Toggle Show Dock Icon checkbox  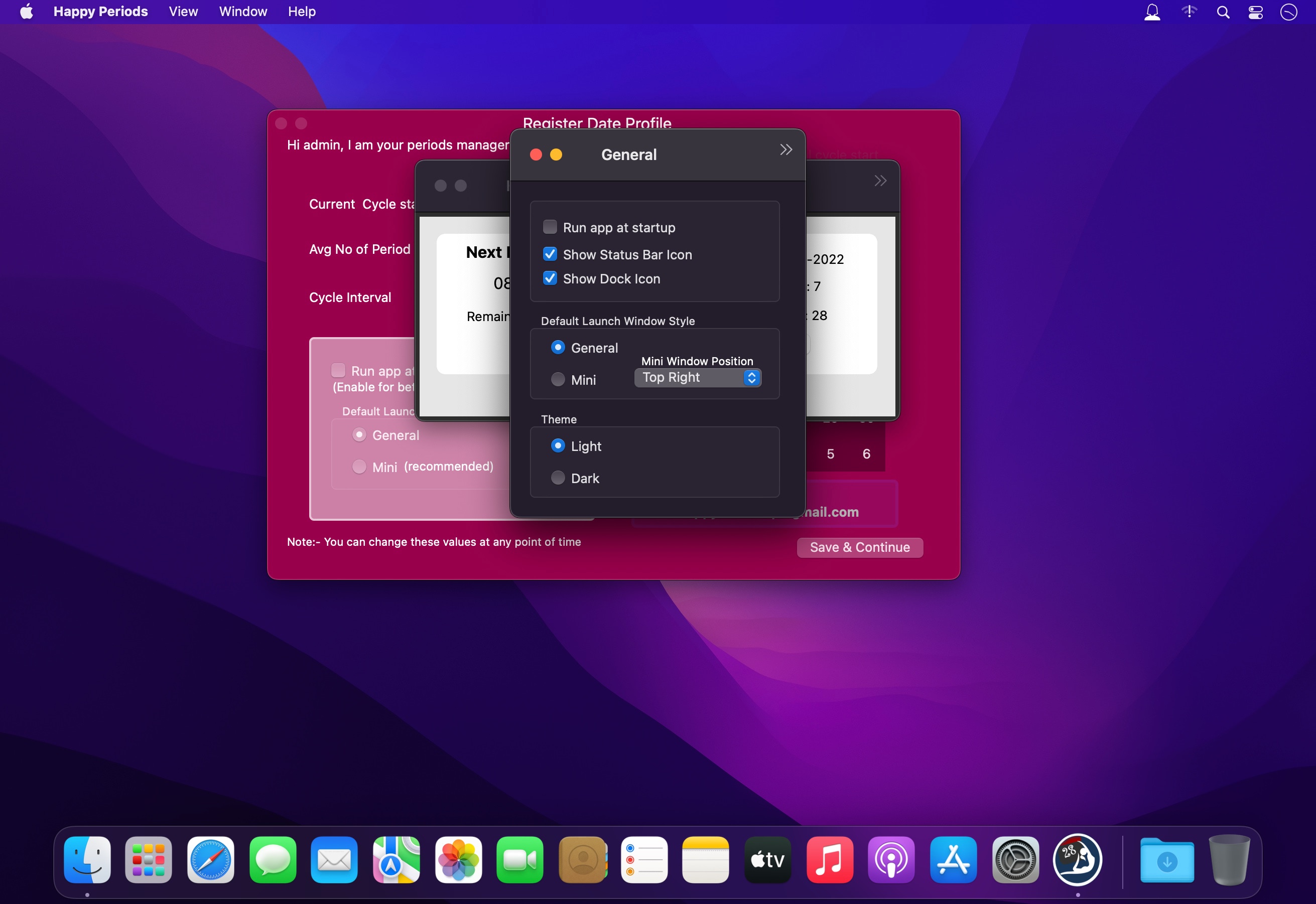click(x=549, y=278)
